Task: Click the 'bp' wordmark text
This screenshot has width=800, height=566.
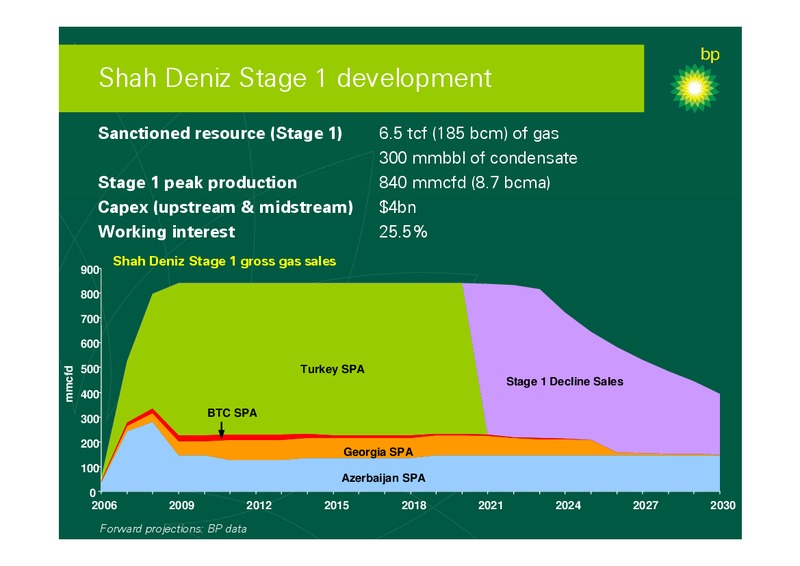Action: point(710,54)
